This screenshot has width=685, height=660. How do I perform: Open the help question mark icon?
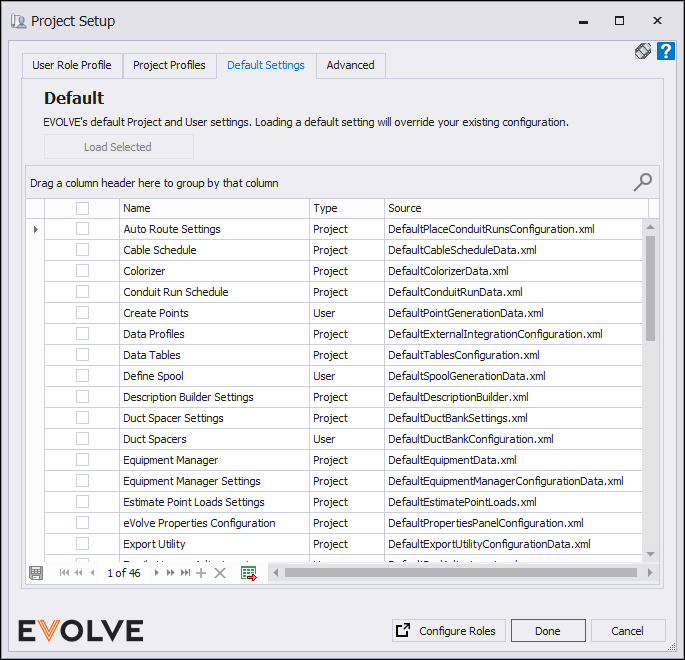click(665, 51)
